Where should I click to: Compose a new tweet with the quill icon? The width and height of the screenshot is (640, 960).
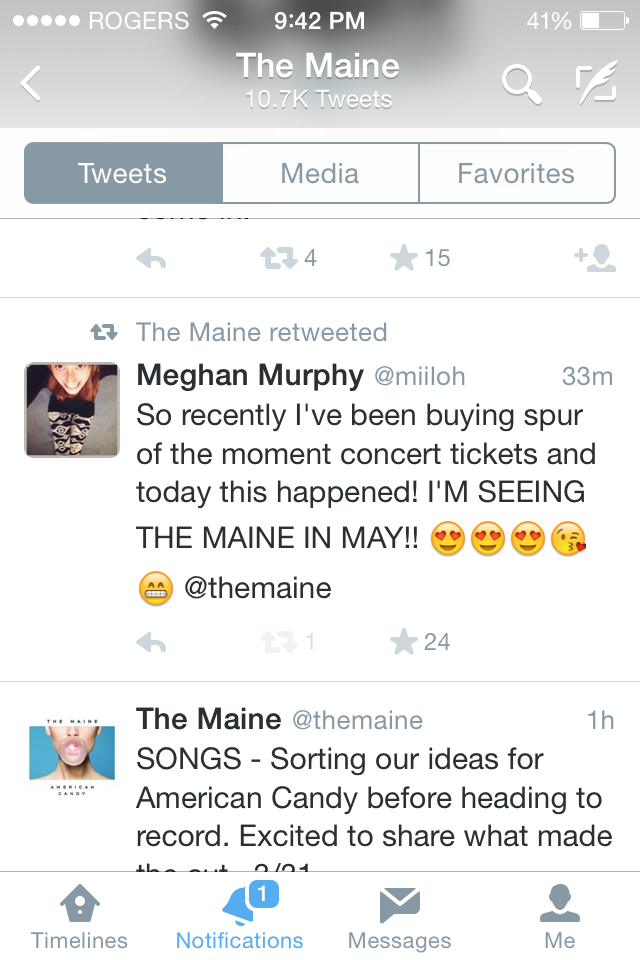click(597, 84)
